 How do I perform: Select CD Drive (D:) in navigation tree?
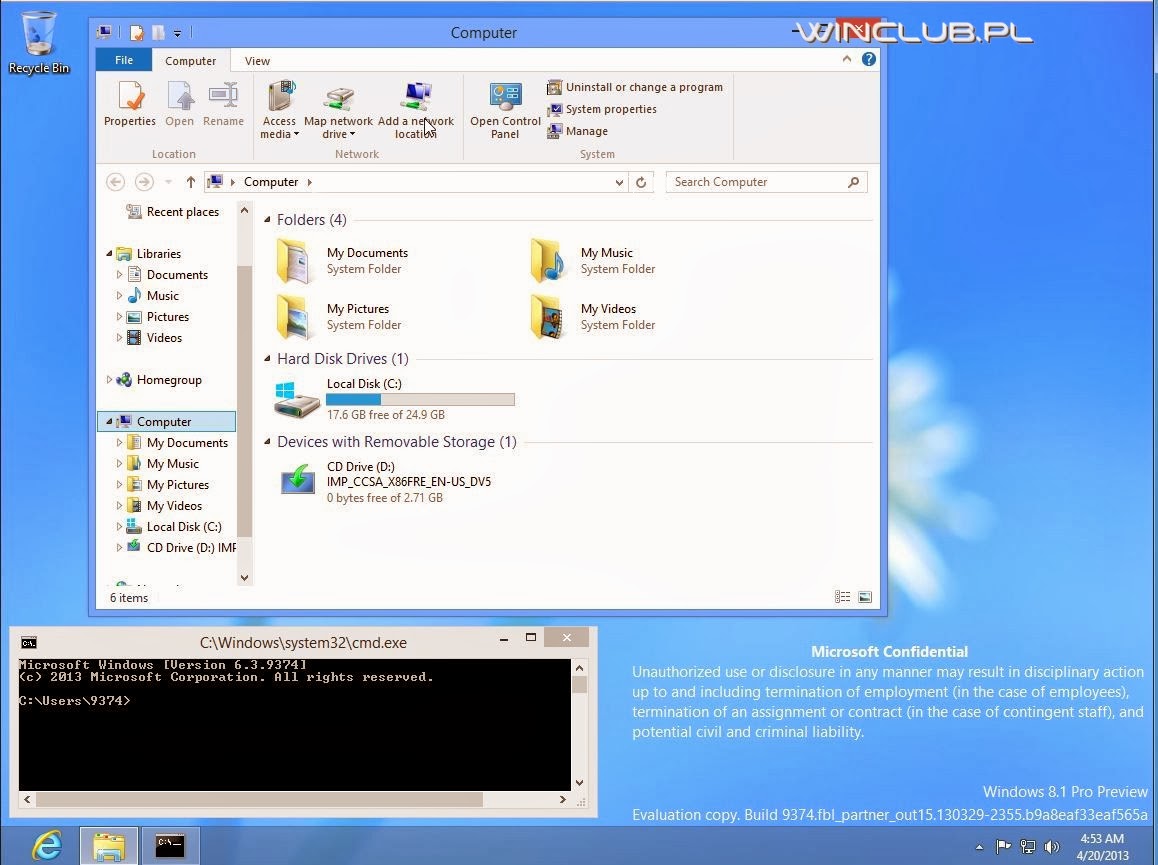point(182,547)
